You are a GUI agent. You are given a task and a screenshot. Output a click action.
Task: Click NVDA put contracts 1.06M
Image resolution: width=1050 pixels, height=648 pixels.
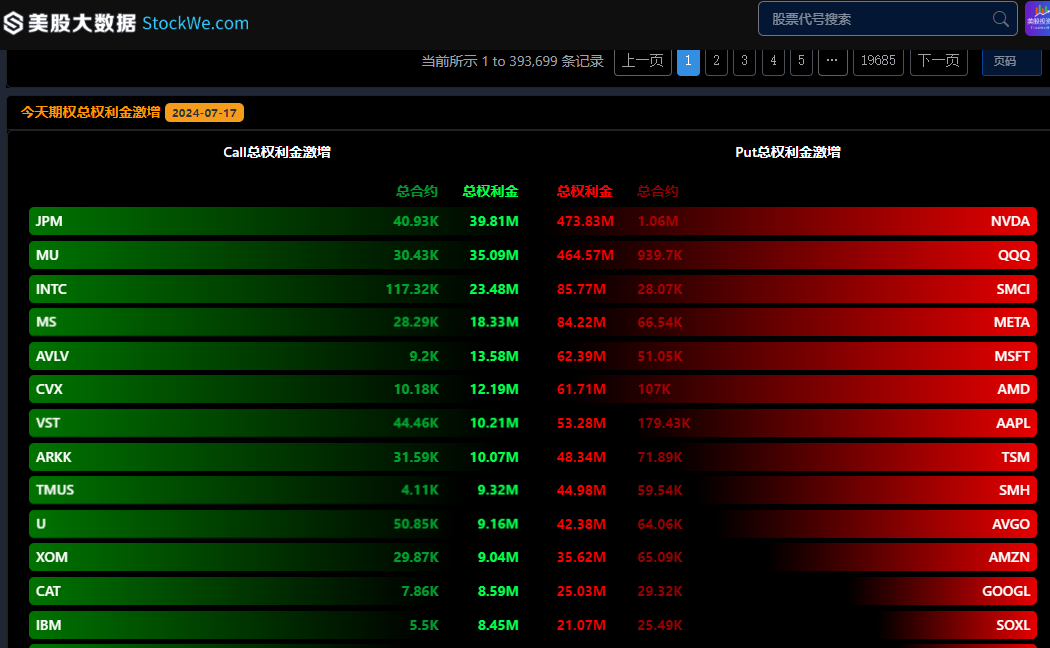[658, 221]
